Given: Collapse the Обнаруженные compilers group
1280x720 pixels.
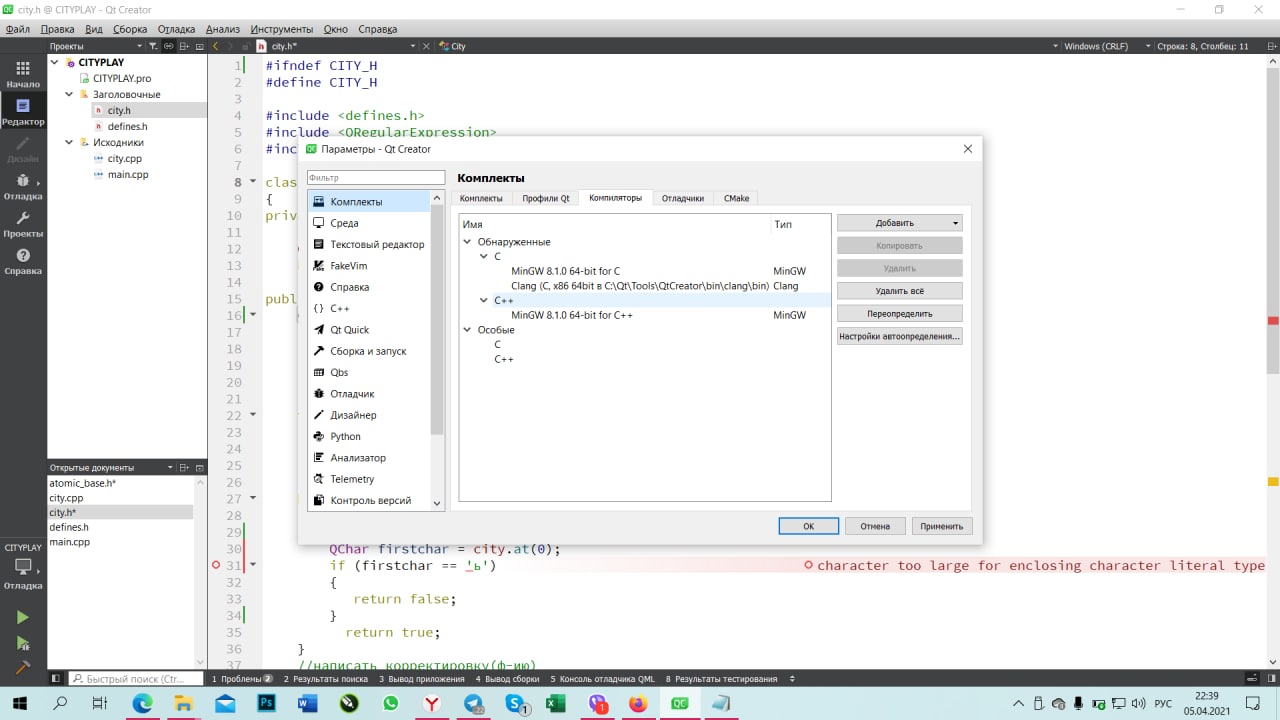Looking at the screenshot, I should coord(467,242).
